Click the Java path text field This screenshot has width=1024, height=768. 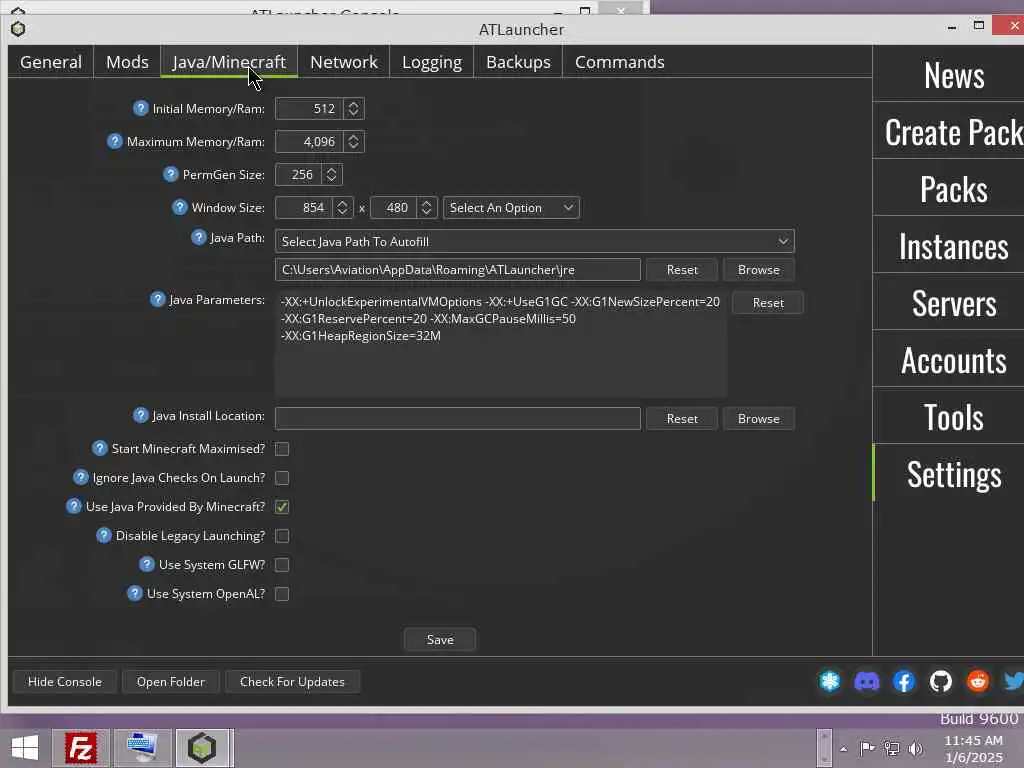coord(457,270)
